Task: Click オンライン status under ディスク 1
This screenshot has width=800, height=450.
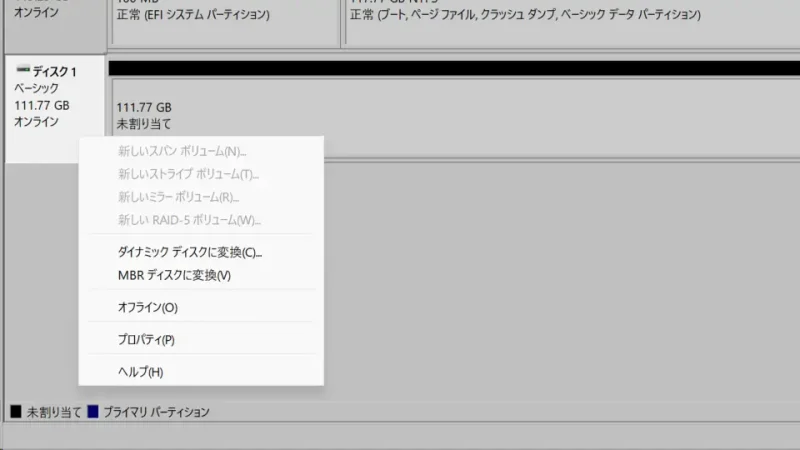Action: (x=36, y=122)
